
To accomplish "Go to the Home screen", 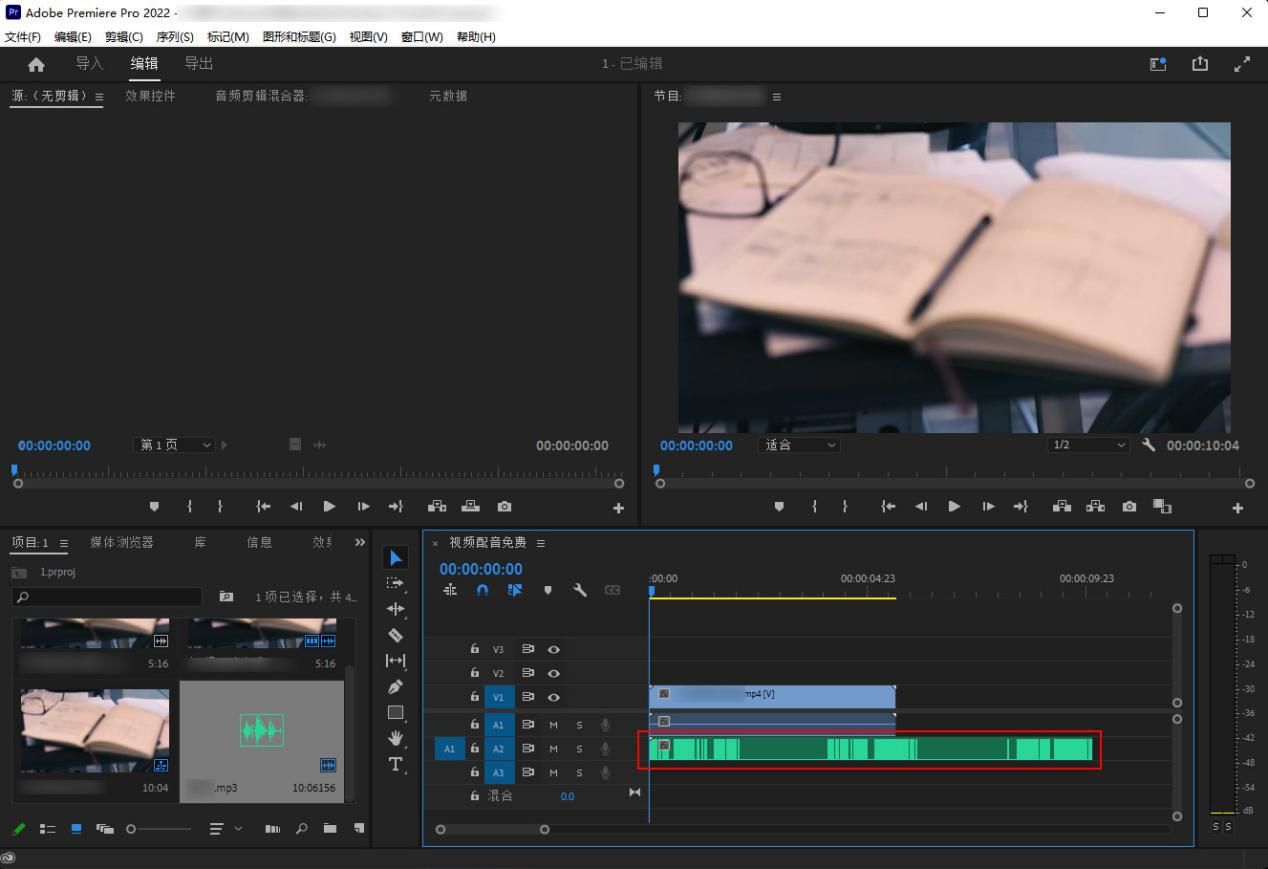I will [37, 64].
